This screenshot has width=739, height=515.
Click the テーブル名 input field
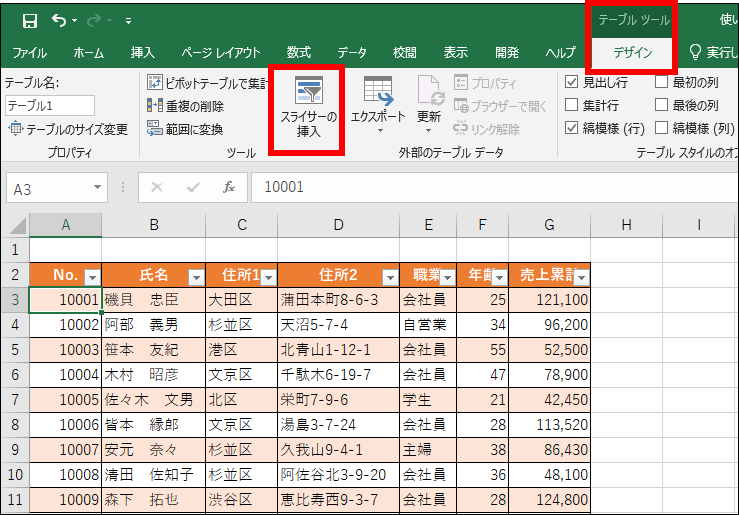(50, 106)
